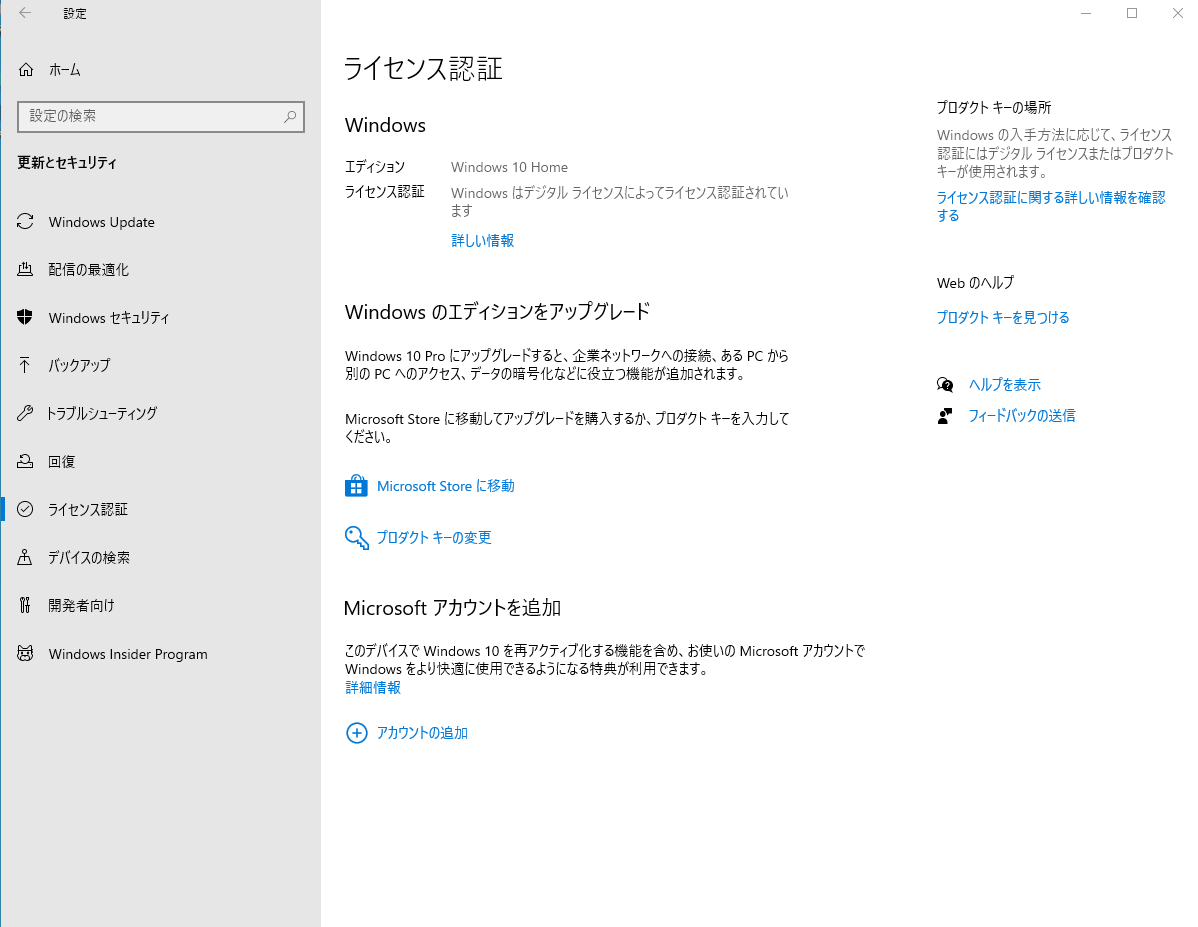1198x927 pixels.
Task: Select バックアップ from the sidebar
Action: click(x=79, y=366)
